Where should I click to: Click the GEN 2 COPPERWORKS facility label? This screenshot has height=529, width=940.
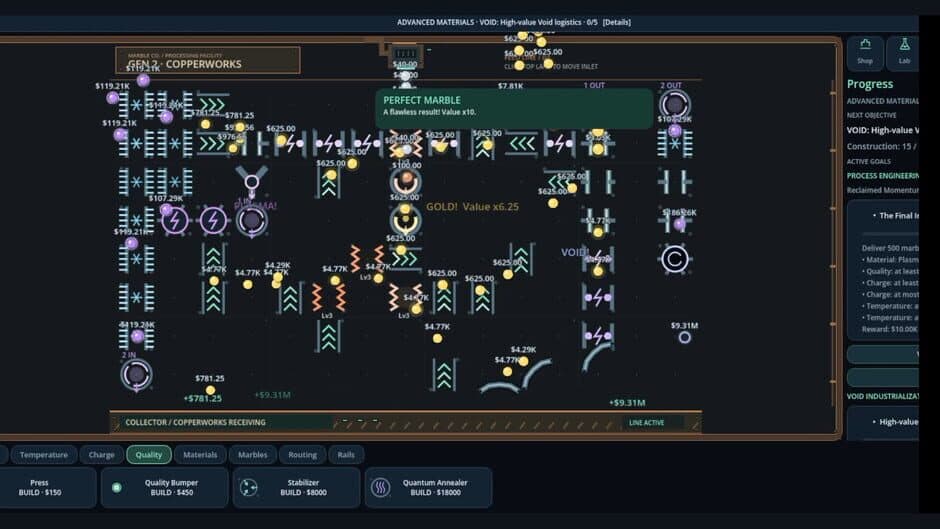(x=207, y=60)
